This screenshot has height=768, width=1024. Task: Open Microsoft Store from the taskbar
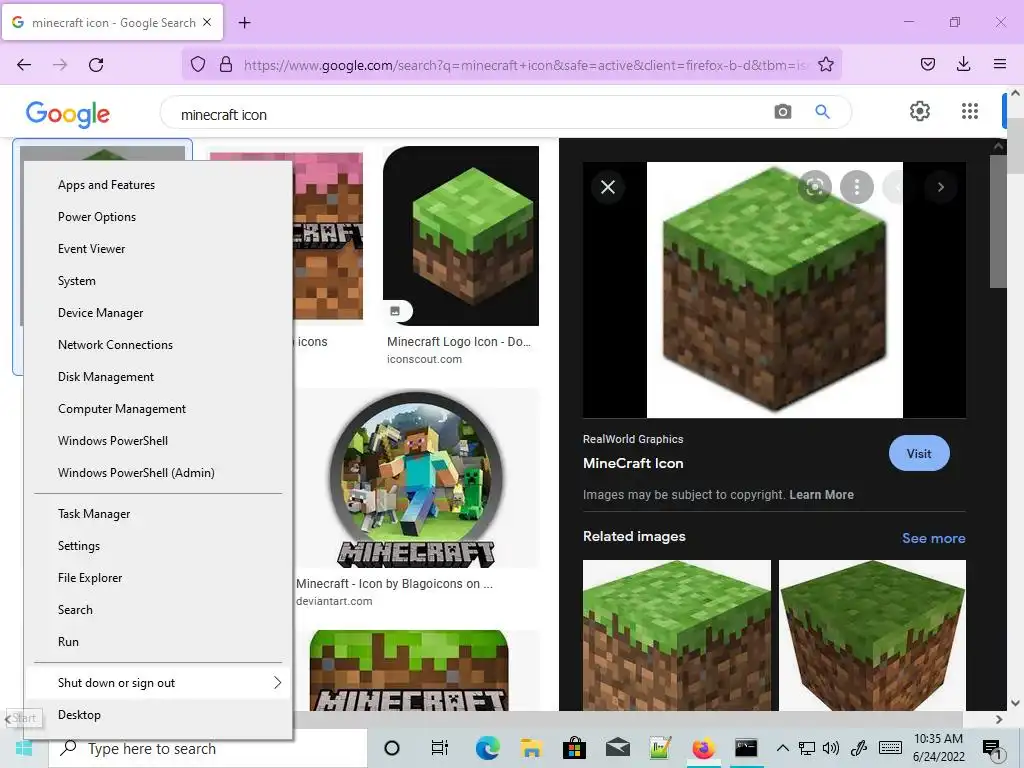574,748
